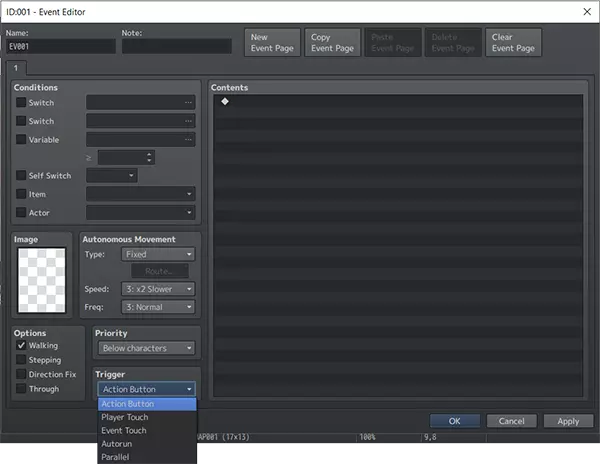
Task: Increase the variable value stepper
Action: [x=149, y=154]
